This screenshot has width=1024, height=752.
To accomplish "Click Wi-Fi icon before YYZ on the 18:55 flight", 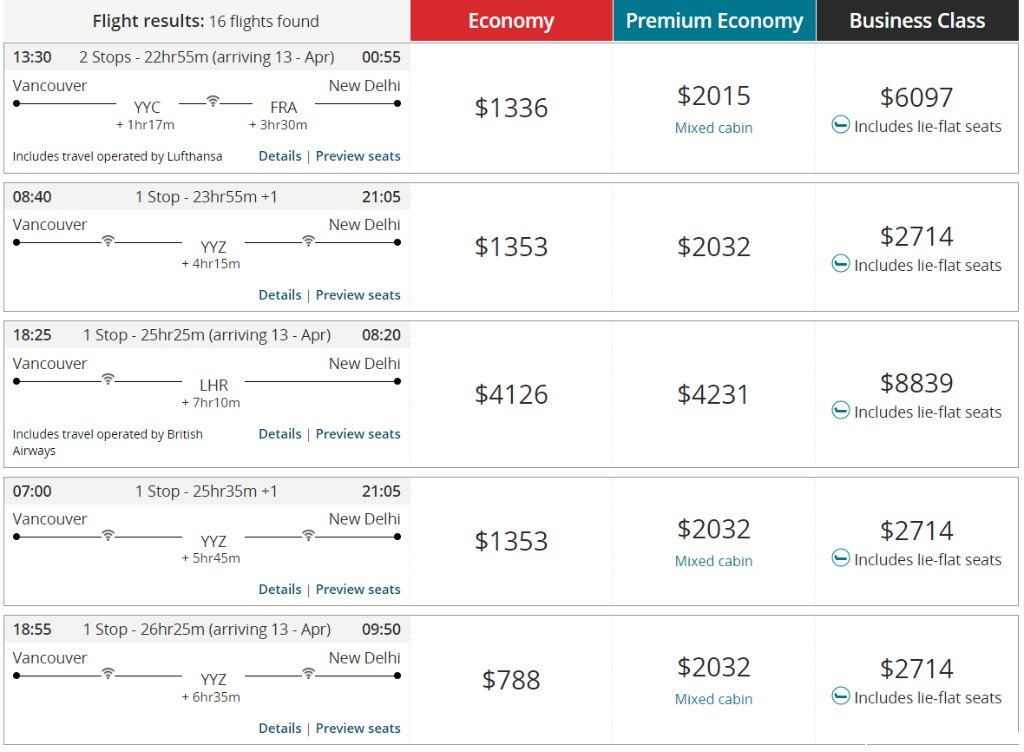I will [108, 674].
